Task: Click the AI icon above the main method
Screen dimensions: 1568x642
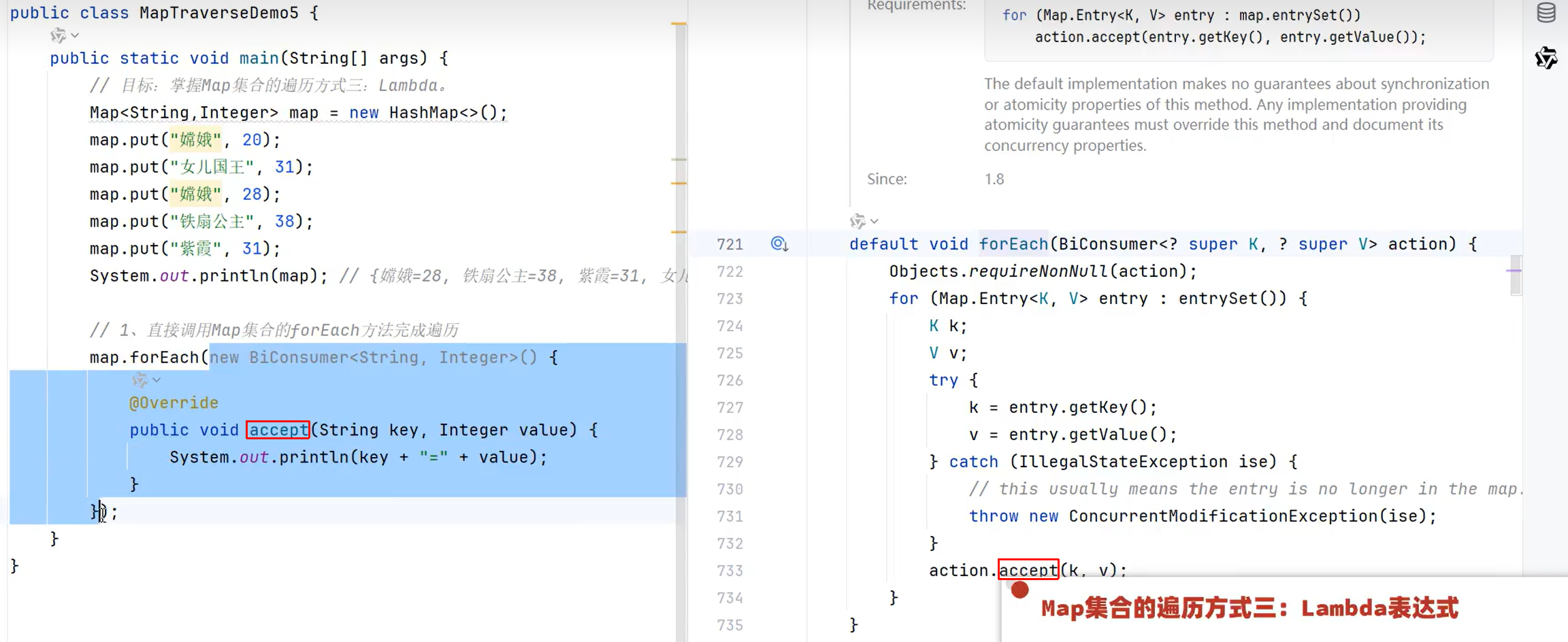Action: coord(58,35)
